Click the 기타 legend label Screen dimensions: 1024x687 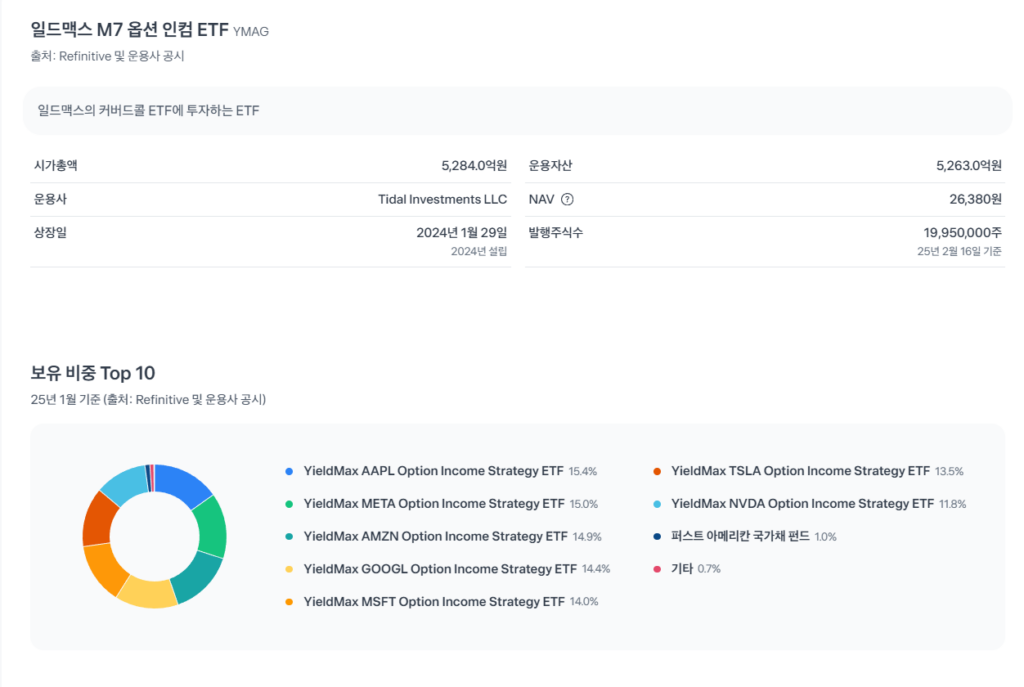coord(682,569)
